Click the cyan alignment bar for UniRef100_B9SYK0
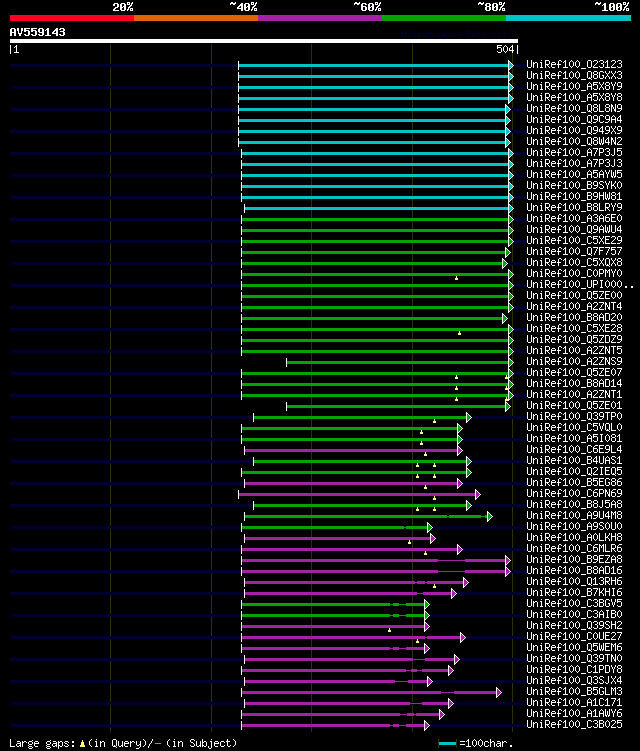Image resolution: width=640 pixels, height=751 pixels. [375, 186]
